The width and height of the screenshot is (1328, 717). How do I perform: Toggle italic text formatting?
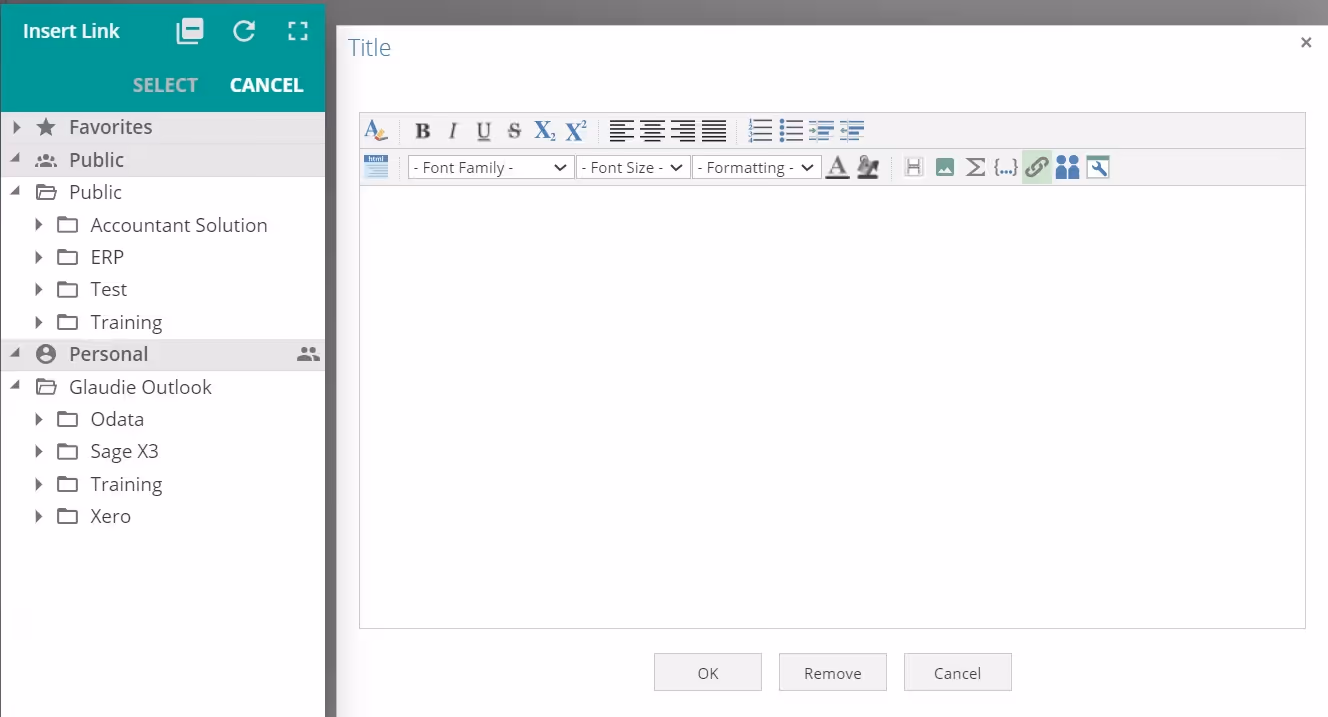tap(453, 131)
